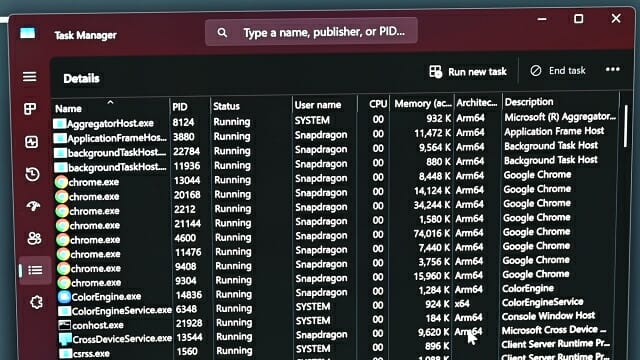Select the csrss.exe row name

click(x=91, y=353)
